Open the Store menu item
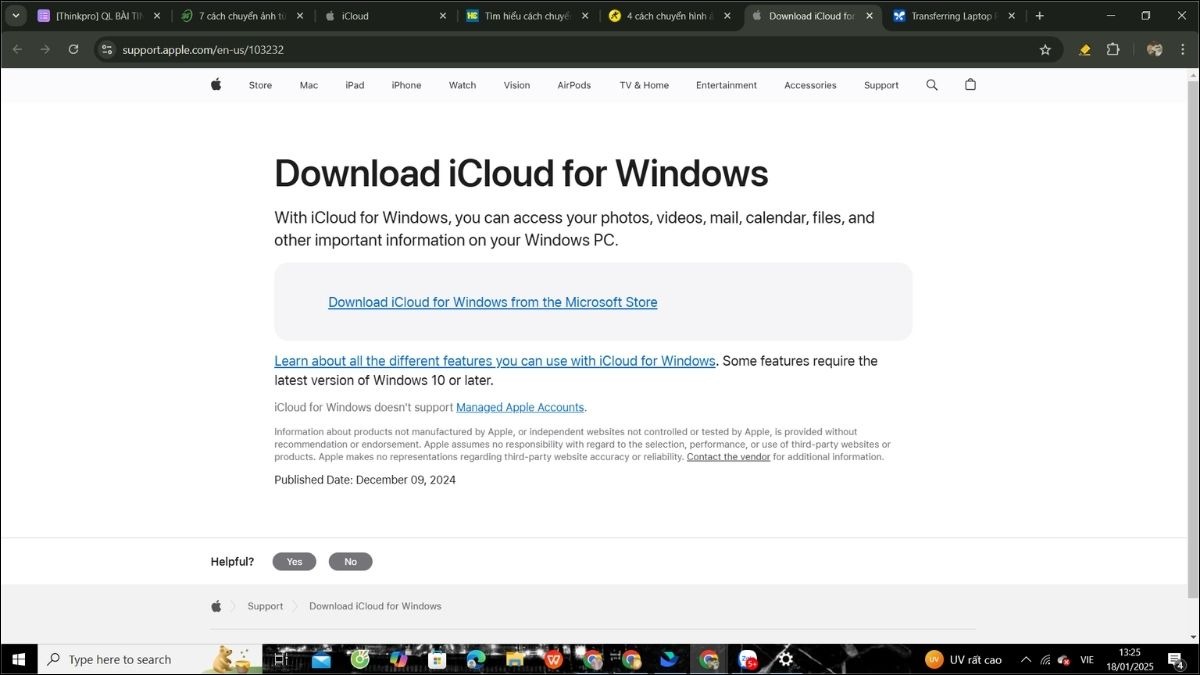 click(260, 85)
